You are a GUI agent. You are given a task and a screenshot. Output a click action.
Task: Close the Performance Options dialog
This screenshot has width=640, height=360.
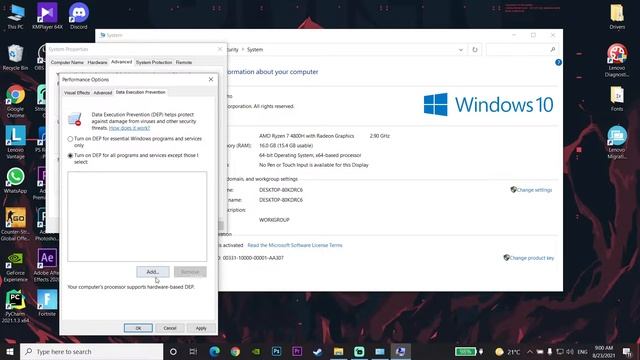(211, 79)
